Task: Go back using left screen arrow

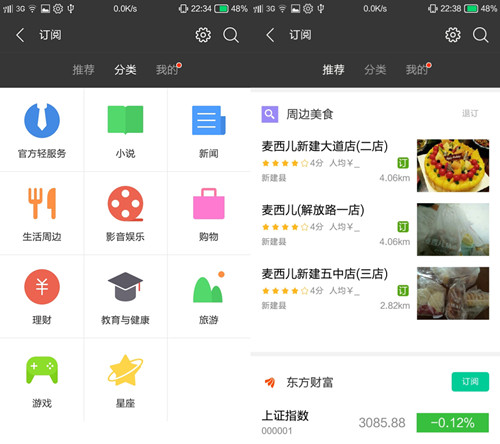Action: point(20,35)
